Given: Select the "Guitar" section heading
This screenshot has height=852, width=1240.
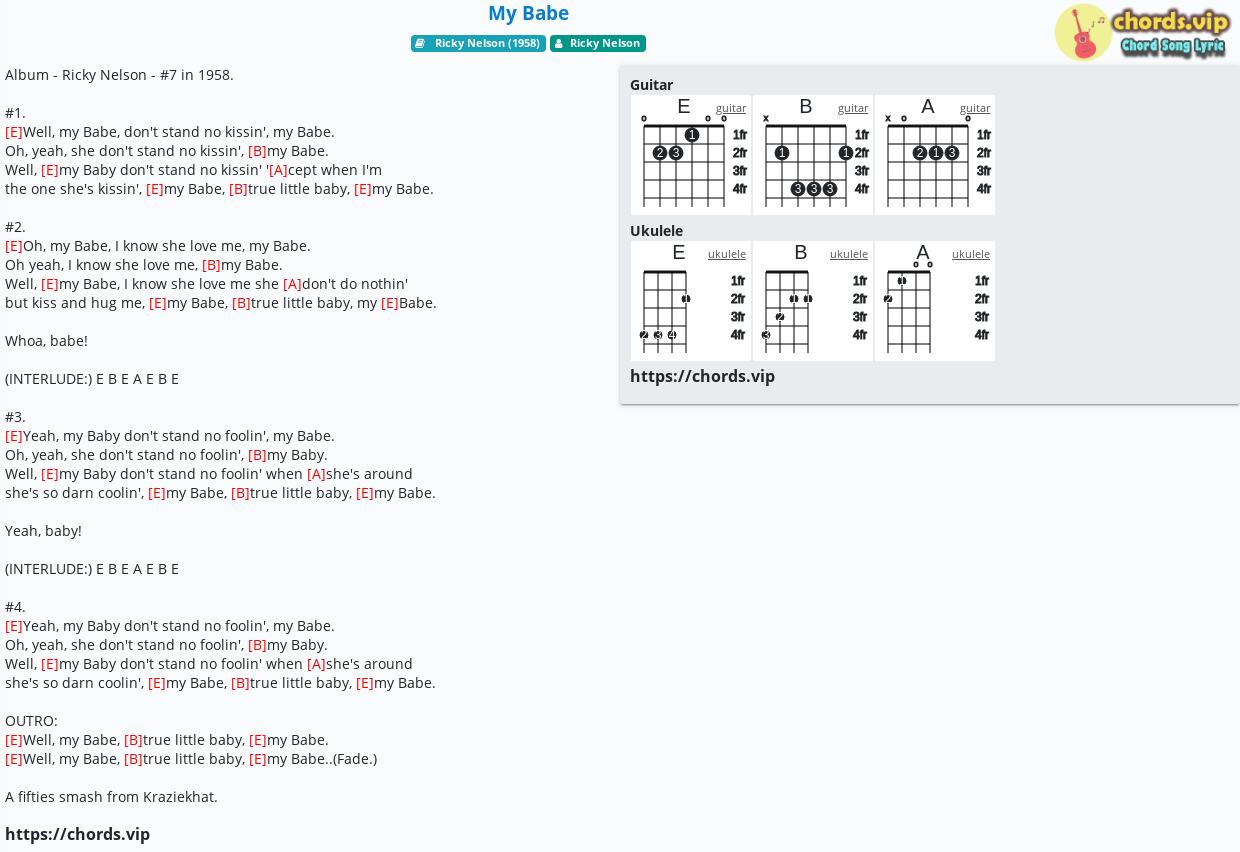Looking at the screenshot, I should (651, 85).
